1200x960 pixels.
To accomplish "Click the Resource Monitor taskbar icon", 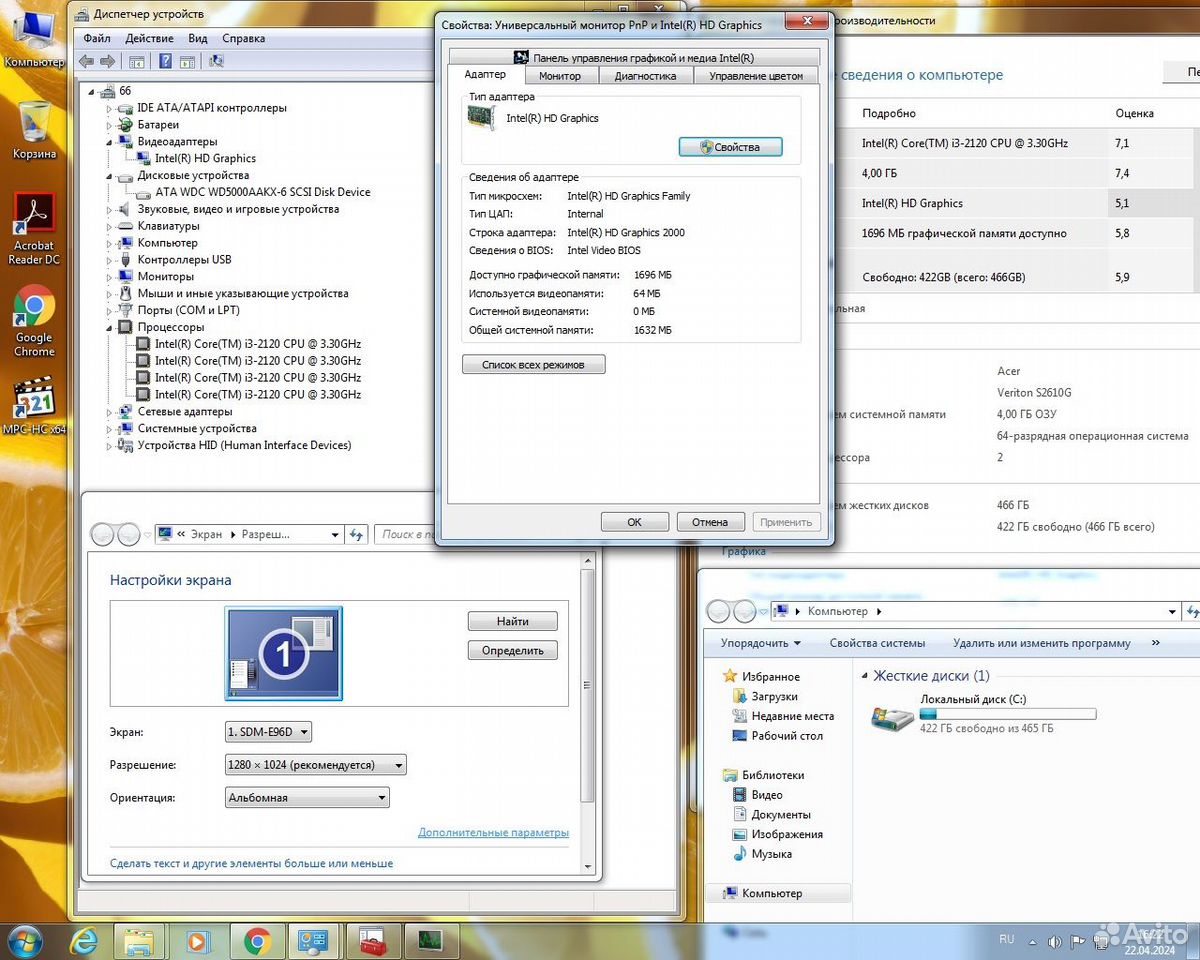I will pos(431,941).
